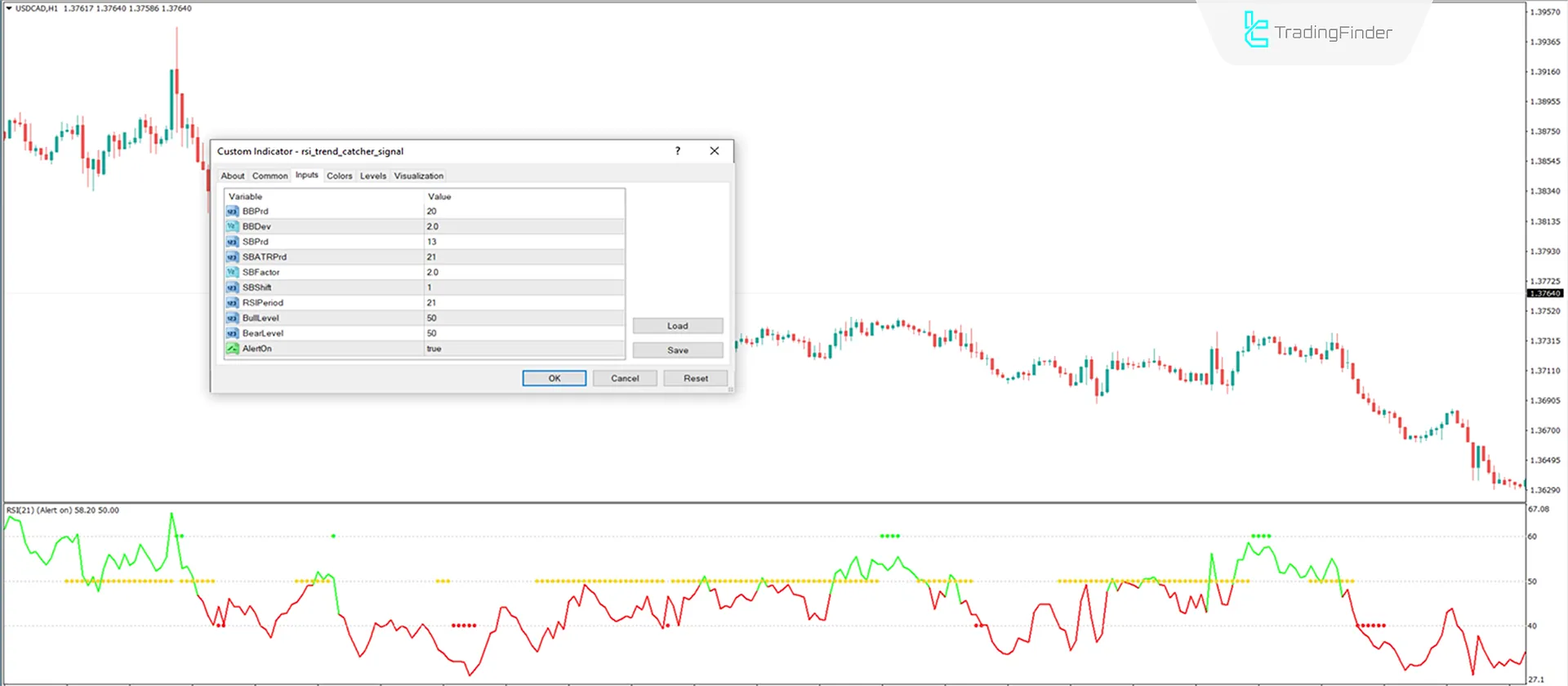Click the SBFactor decimal-type icon

[232, 273]
